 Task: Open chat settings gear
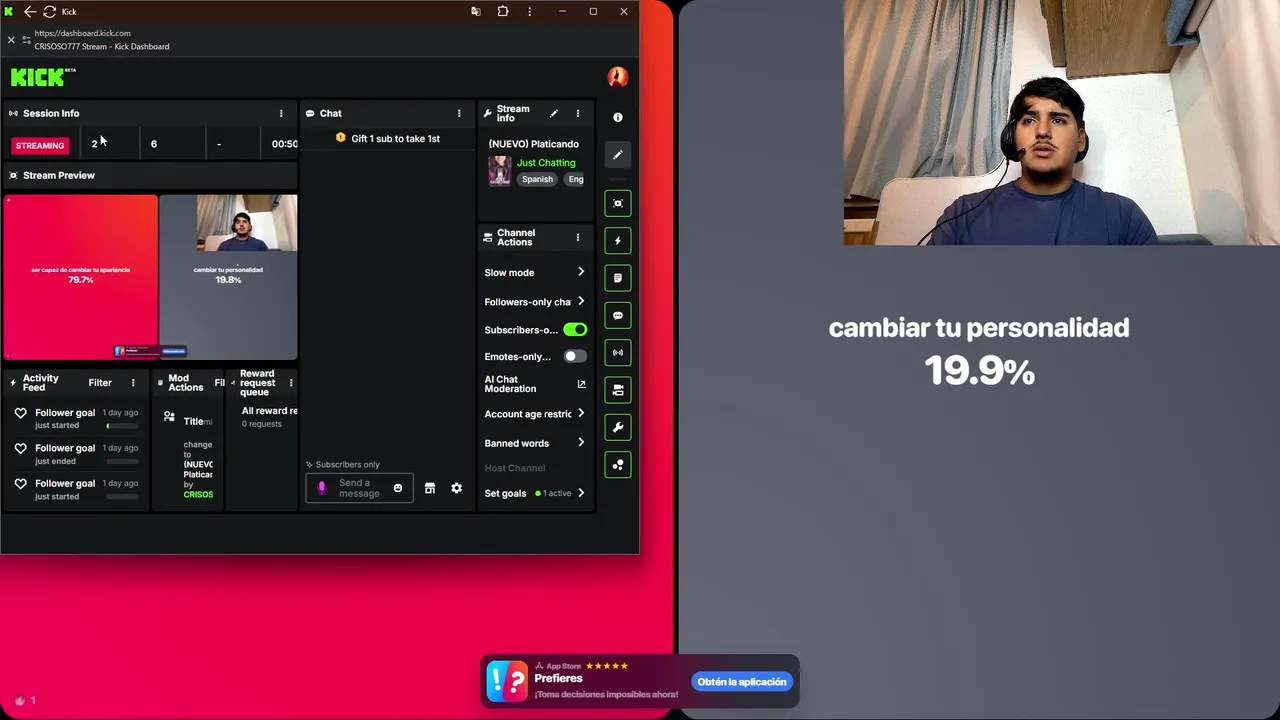(x=457, y=488)
